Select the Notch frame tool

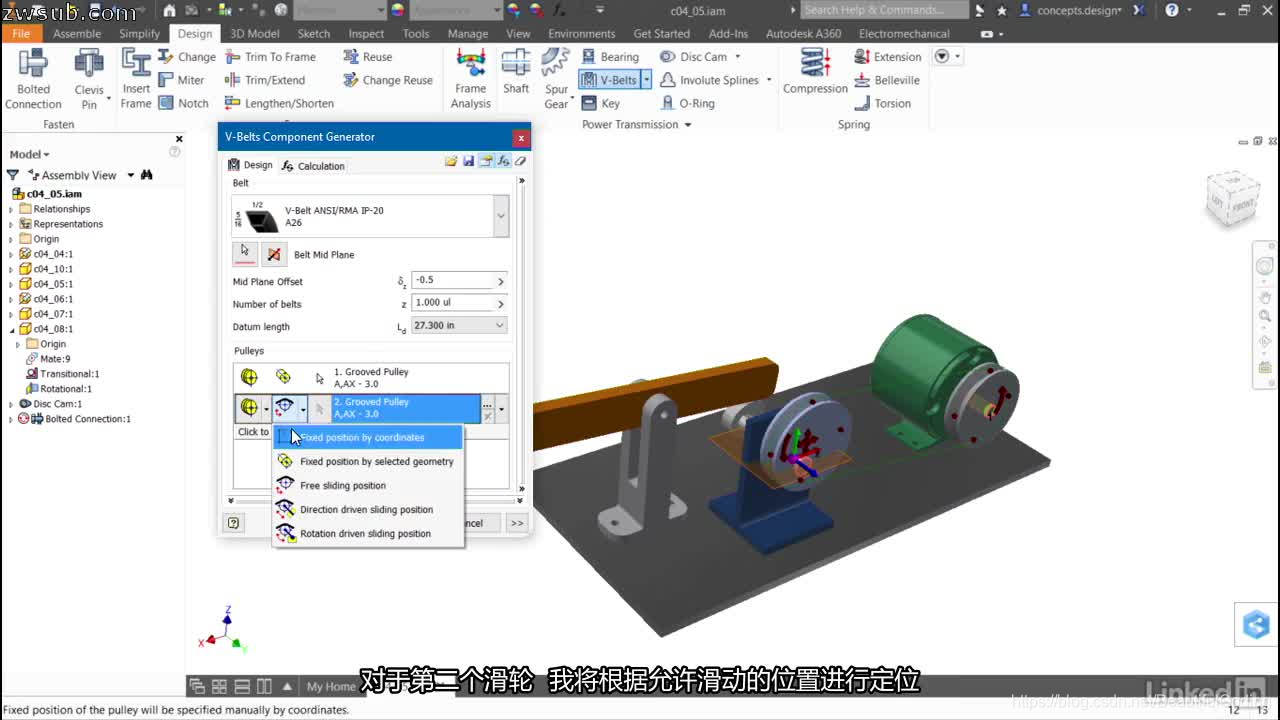point(184,103)
